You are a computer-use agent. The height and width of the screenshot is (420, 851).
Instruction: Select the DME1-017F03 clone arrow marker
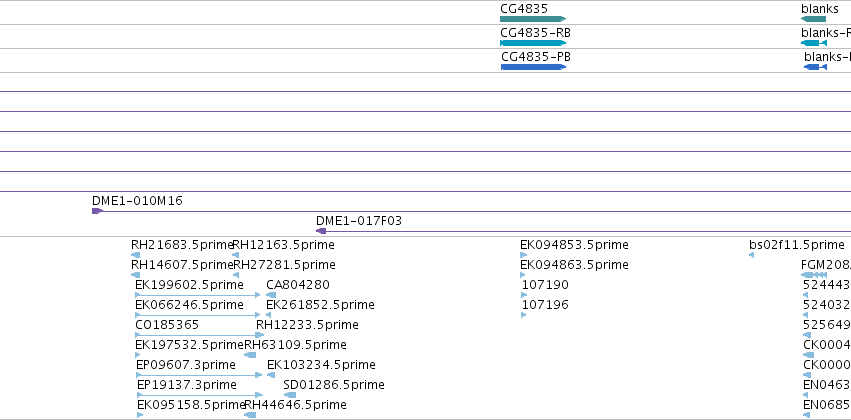point(321,231)
